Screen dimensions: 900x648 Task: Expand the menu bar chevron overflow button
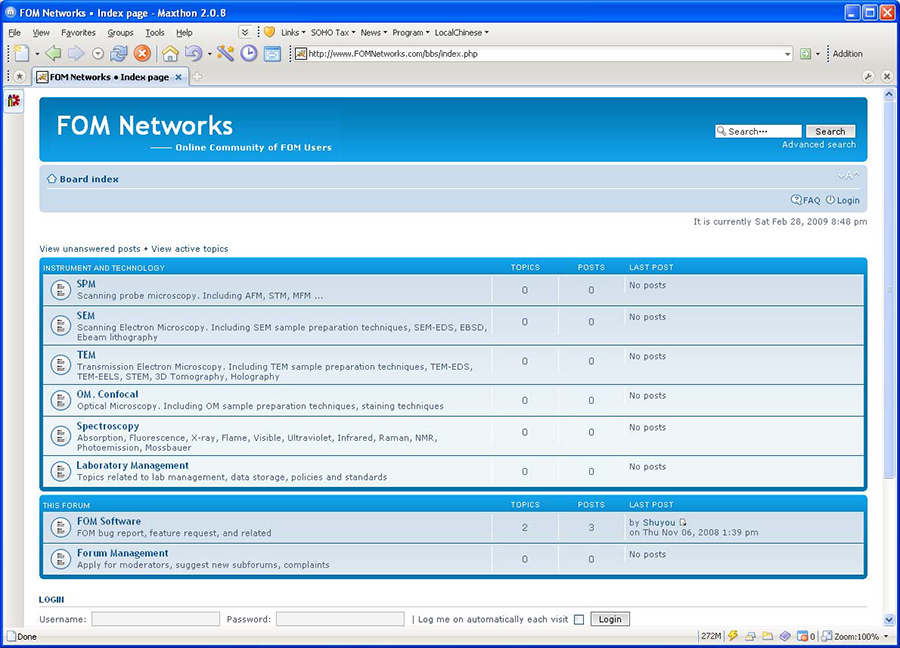(245, 32)
